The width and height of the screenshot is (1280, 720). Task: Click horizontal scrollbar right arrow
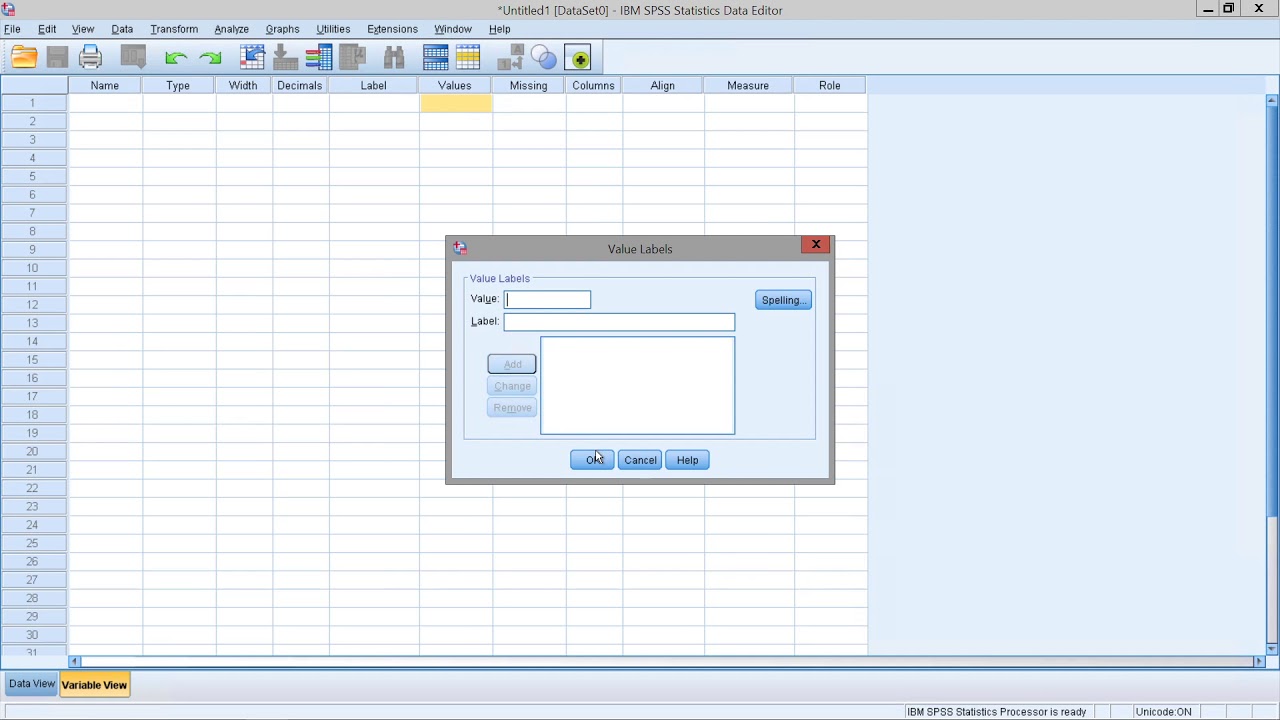(1259, 661)
